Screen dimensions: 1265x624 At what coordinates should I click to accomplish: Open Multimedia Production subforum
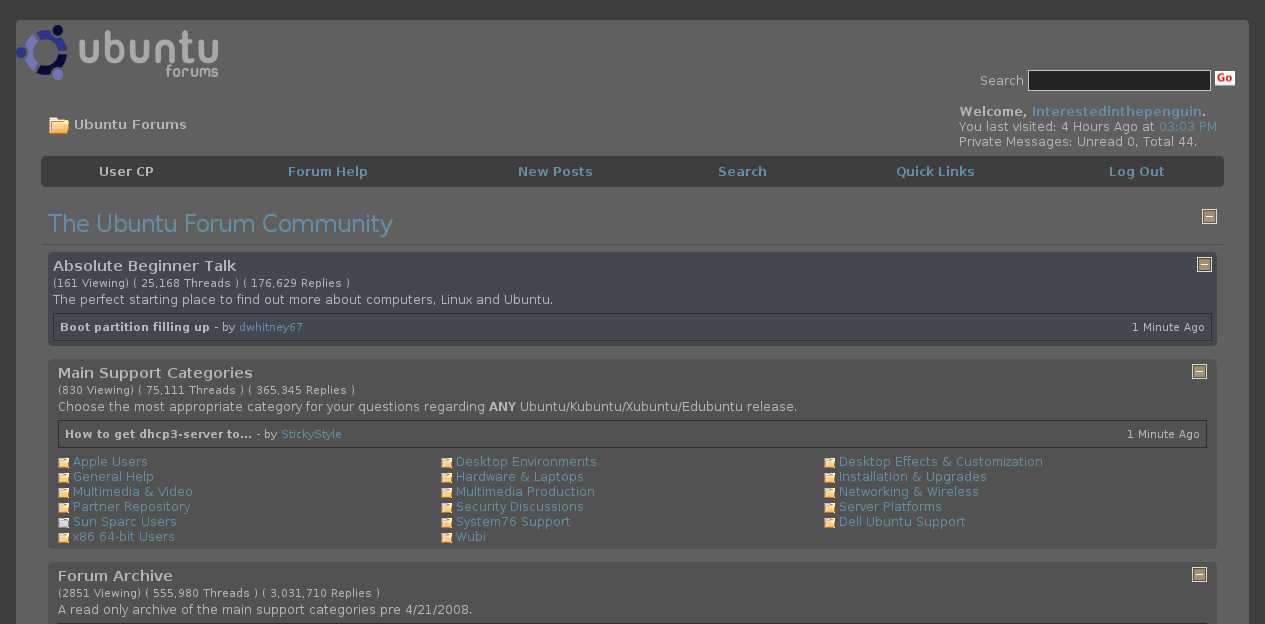[525, 492]
